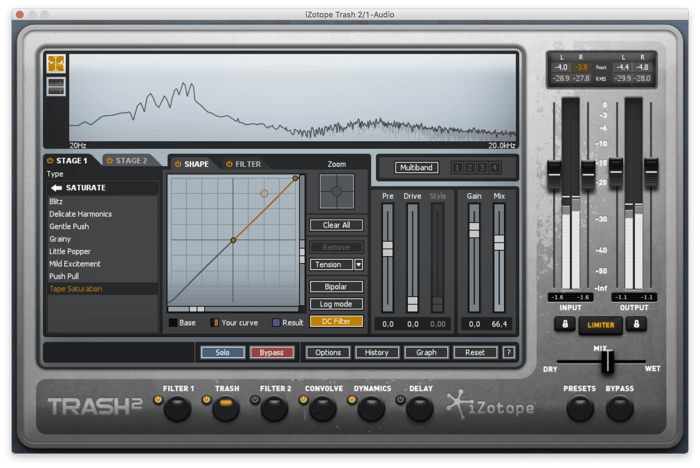Screen dimensions: 700x468
Task: Select the Tape Saturation preset
Action: pos(103,289)
